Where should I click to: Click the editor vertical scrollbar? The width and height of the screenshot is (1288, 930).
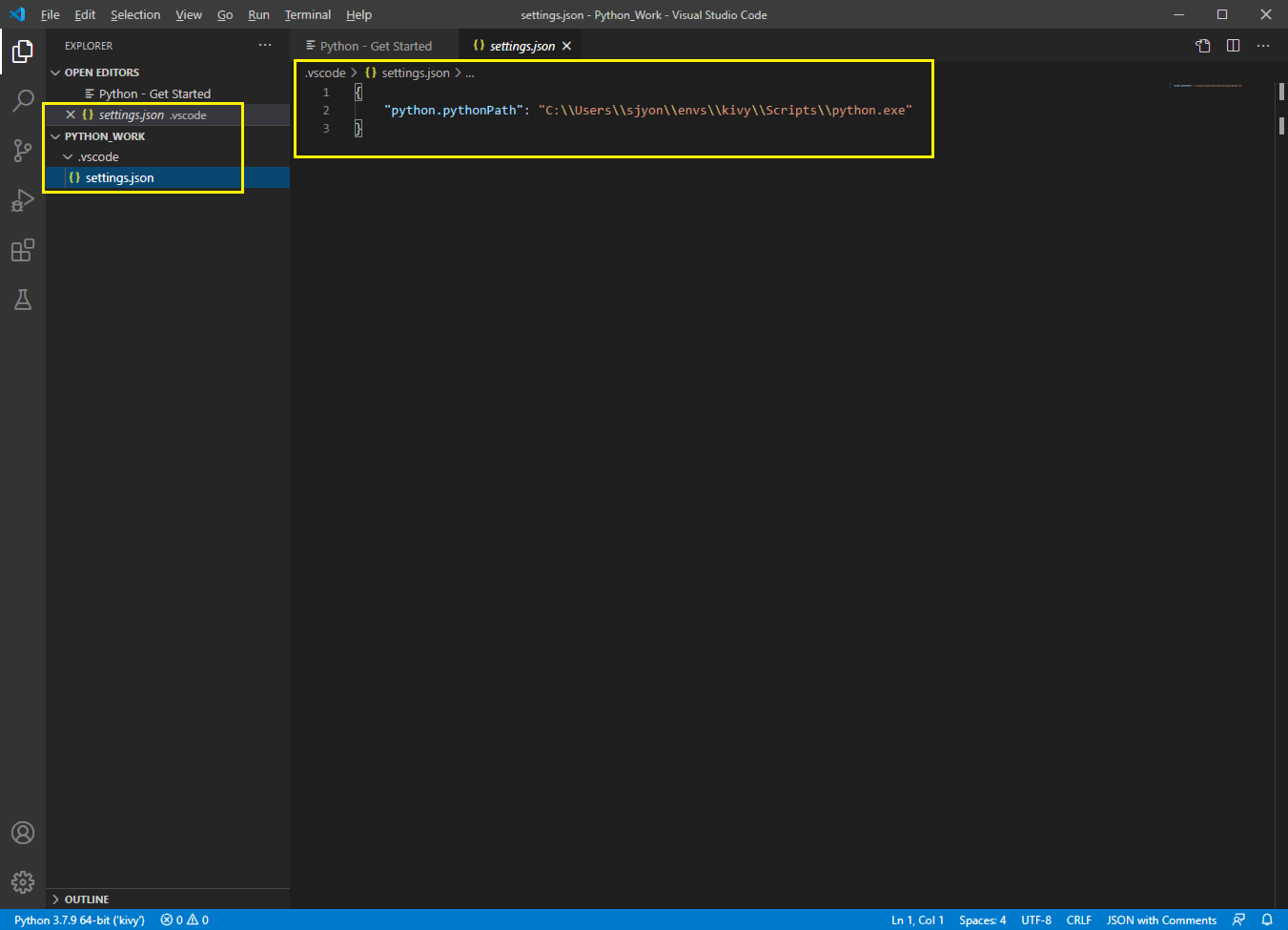click(x=1281, y=496)
